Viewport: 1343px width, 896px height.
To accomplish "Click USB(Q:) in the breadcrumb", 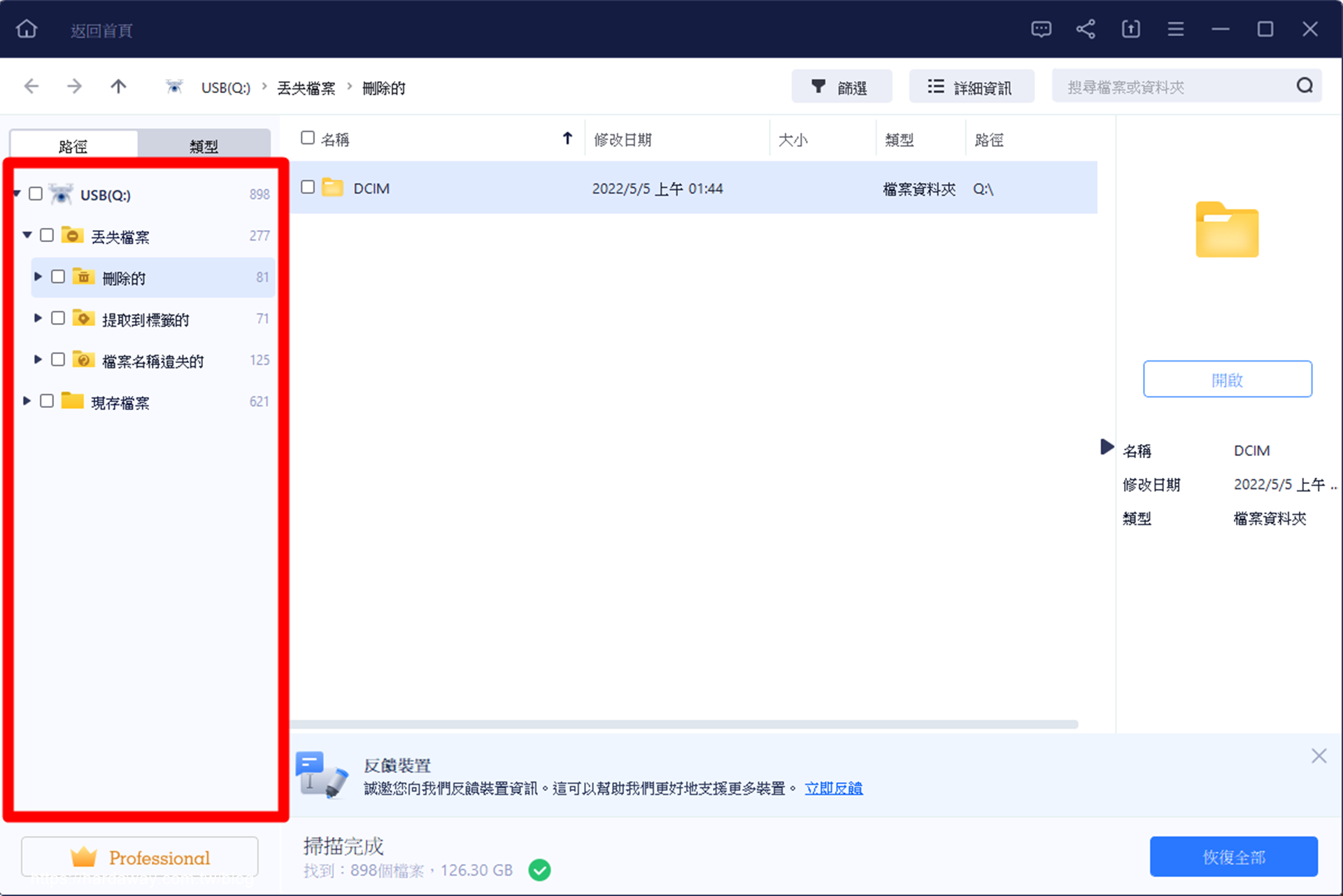I will (225, 87).
